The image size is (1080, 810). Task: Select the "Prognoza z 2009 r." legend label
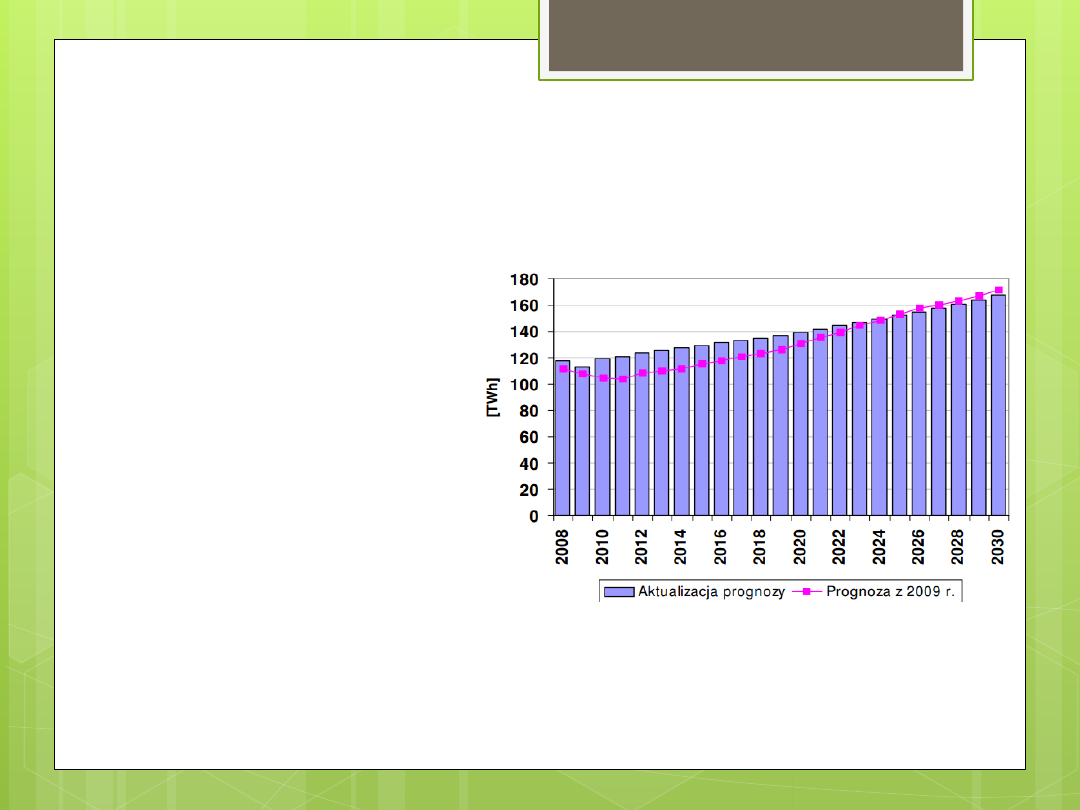pos(890,591)
